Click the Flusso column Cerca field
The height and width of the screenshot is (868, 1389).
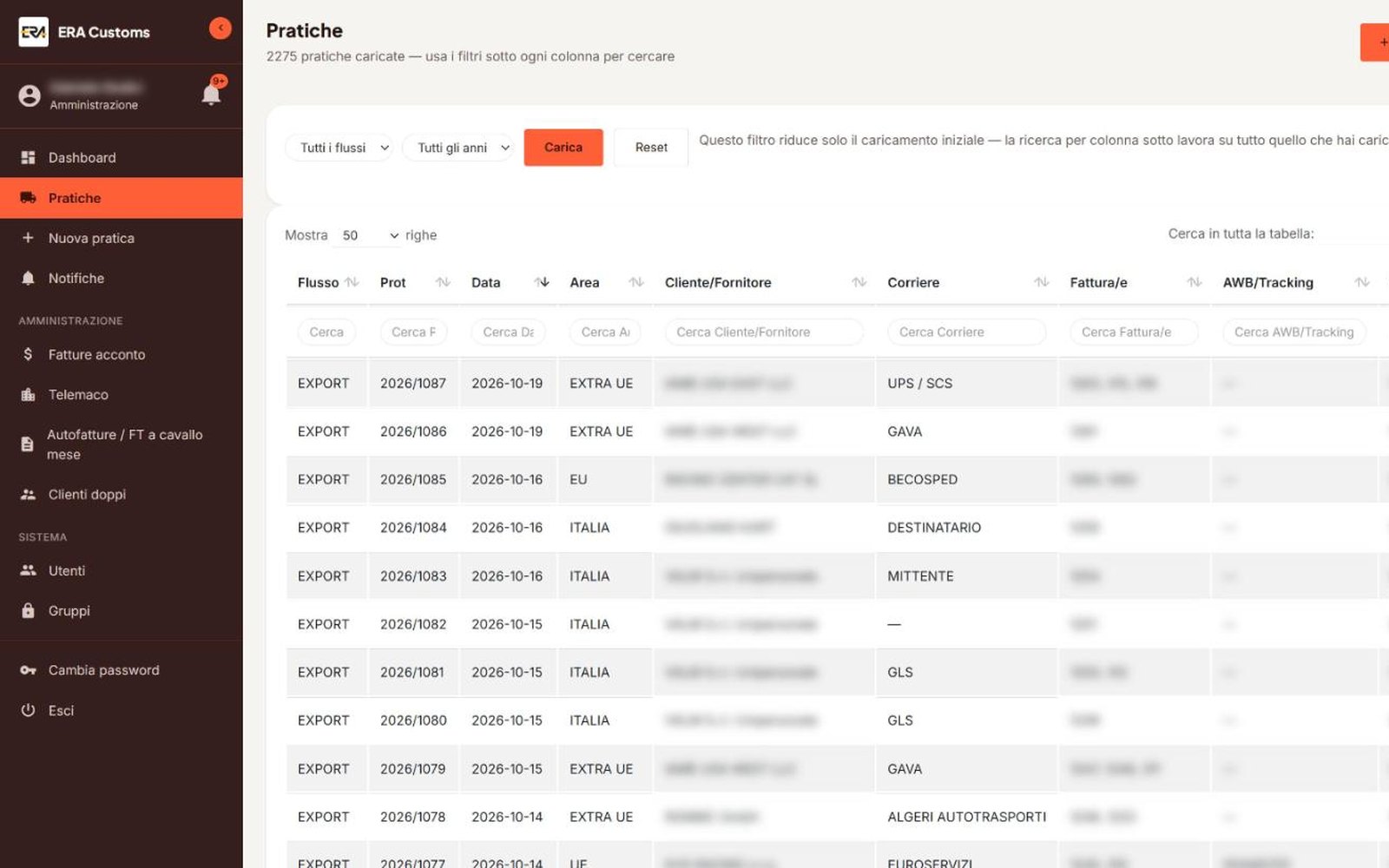pos(326,332)
